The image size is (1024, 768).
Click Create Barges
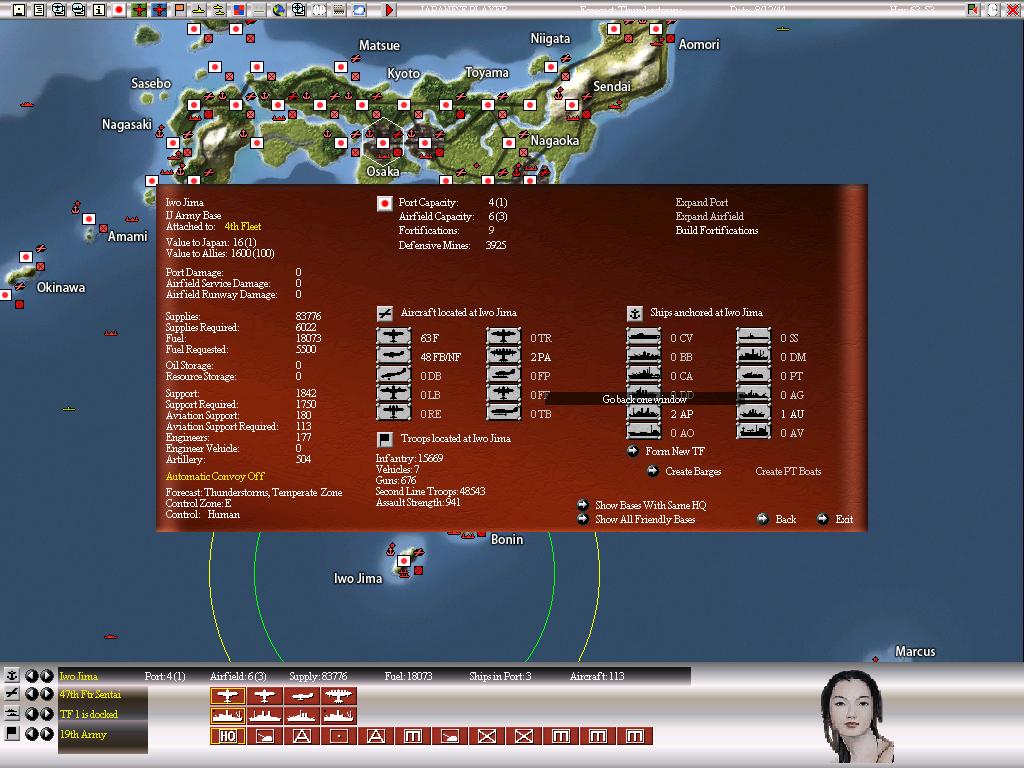pos(693,471)
